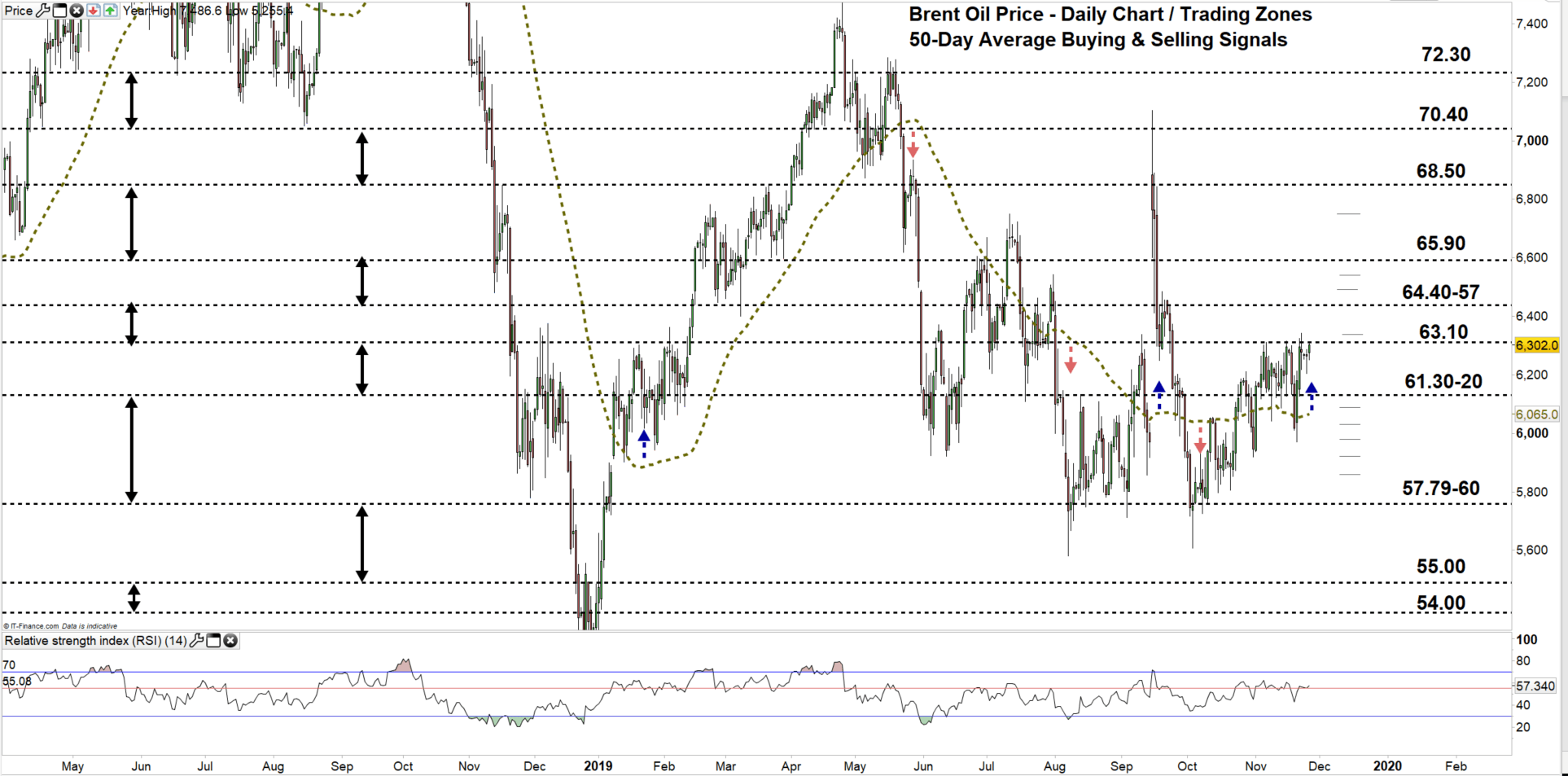Click the 55.00 level label
Viewport: 1568px width, 776px height.
click(1441, 567)
